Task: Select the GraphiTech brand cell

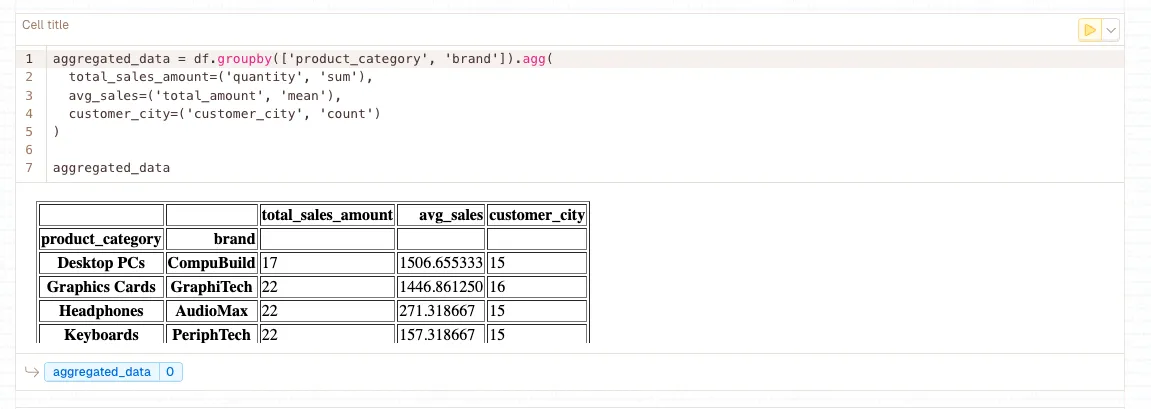Action: [x=211, y=287]
